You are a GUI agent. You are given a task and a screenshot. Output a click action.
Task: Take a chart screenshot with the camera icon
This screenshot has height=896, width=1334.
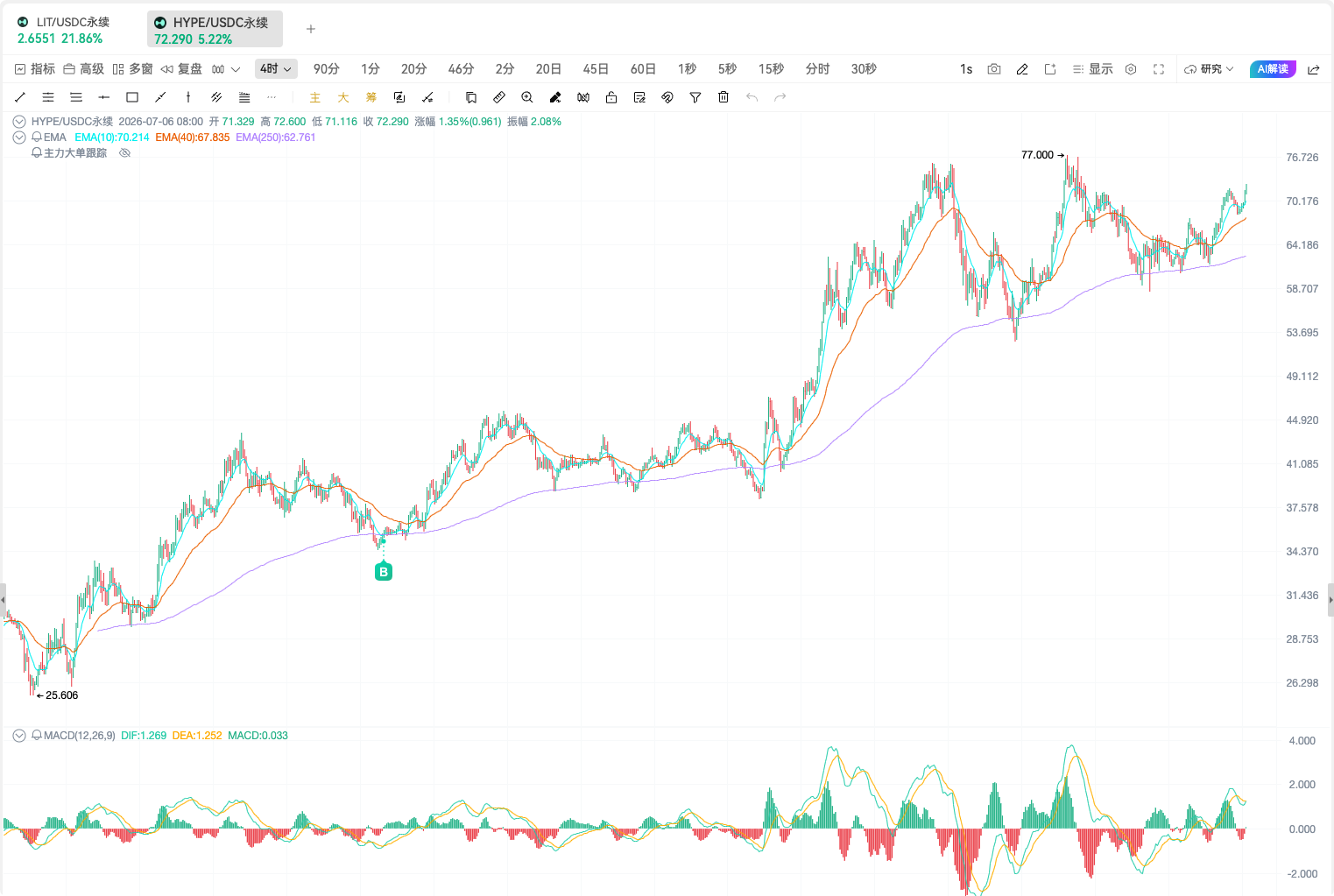coord(994,69)
